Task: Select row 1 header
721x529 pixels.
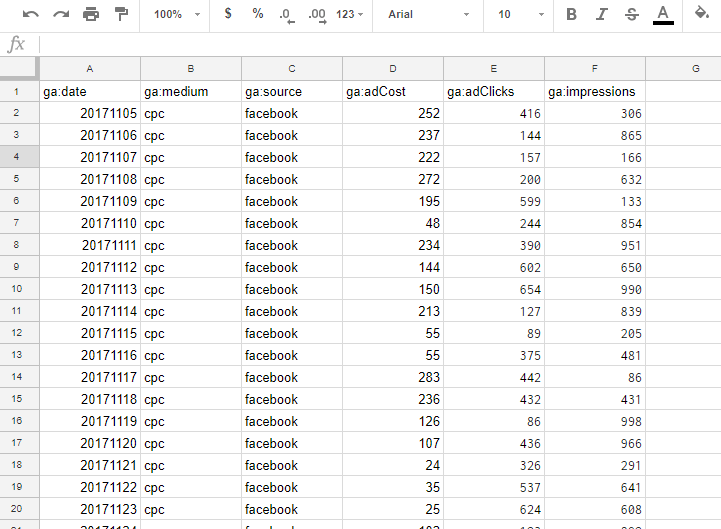Action: click(x=19, y=91)
